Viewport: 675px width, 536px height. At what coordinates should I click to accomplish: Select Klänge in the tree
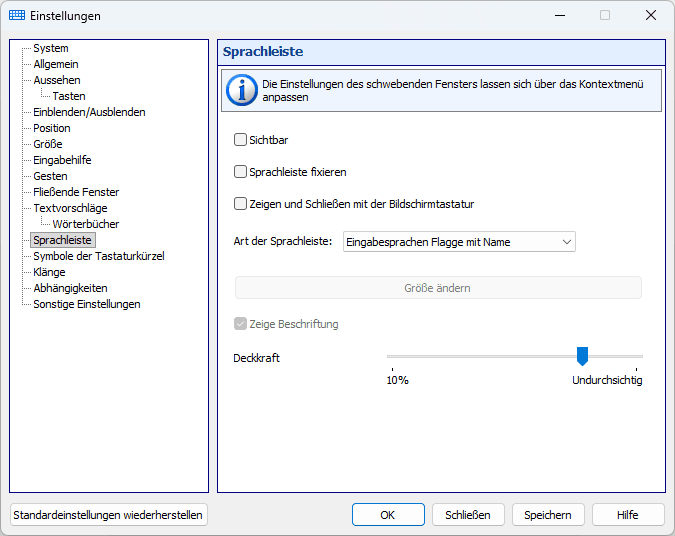(49, 272)
